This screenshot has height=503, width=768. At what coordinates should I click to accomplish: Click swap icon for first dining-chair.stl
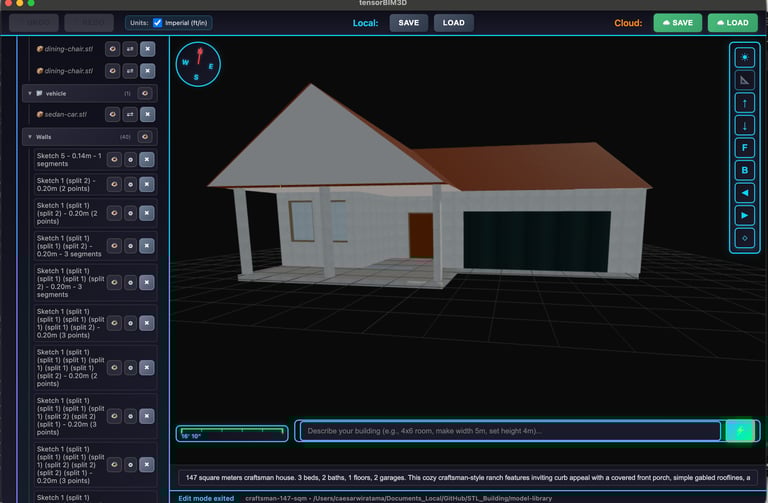(x=130, y=49)
